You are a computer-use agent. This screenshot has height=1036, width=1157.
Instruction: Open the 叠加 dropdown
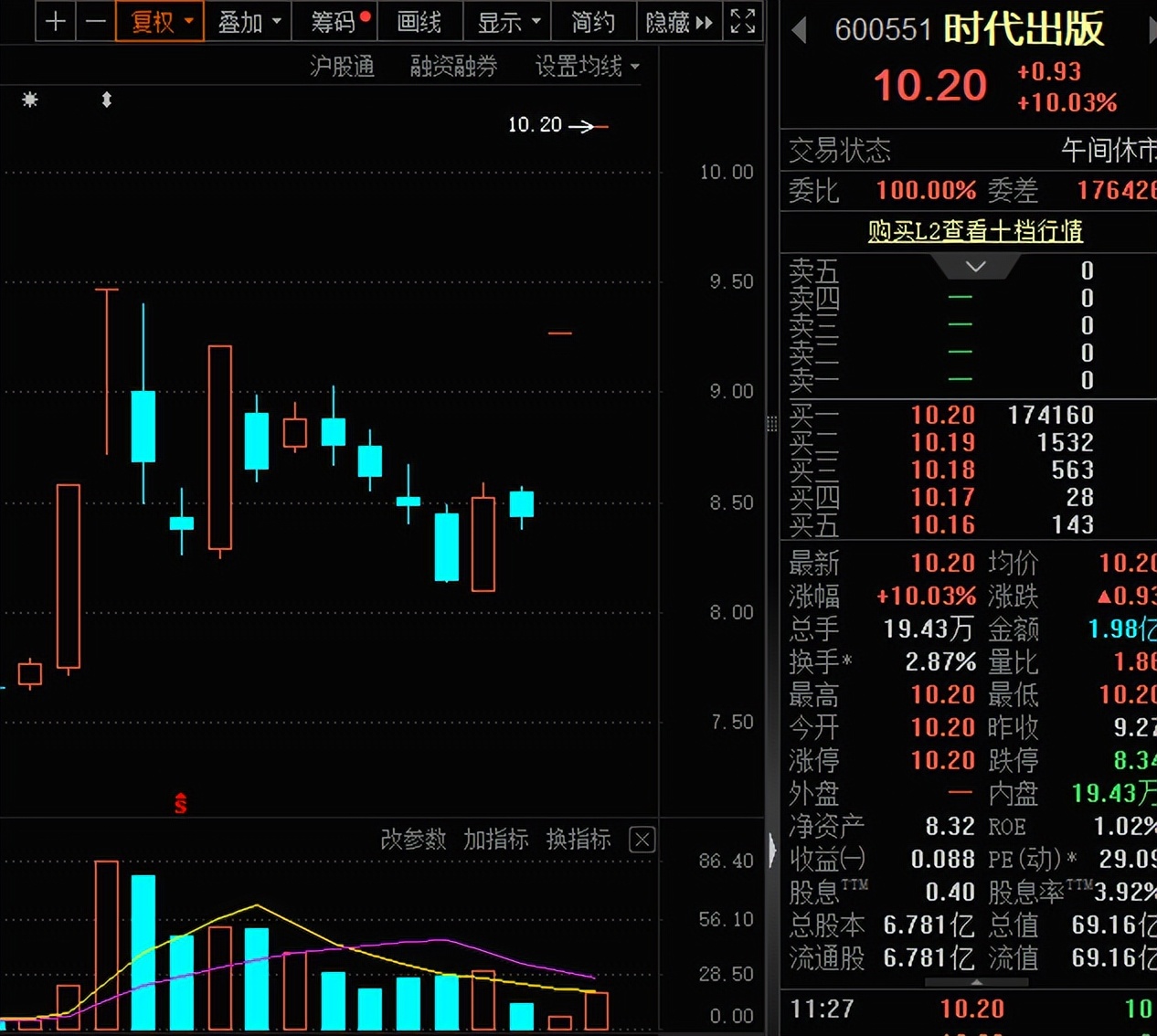point(248,22)
